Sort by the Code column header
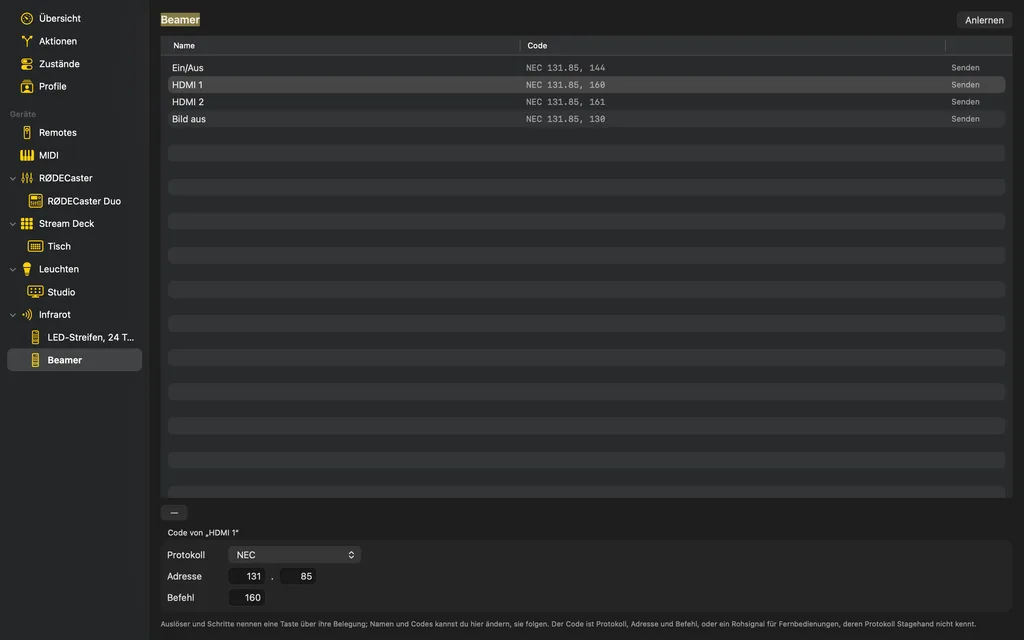Screen dimensions: 1024x640 pos(733,46)
